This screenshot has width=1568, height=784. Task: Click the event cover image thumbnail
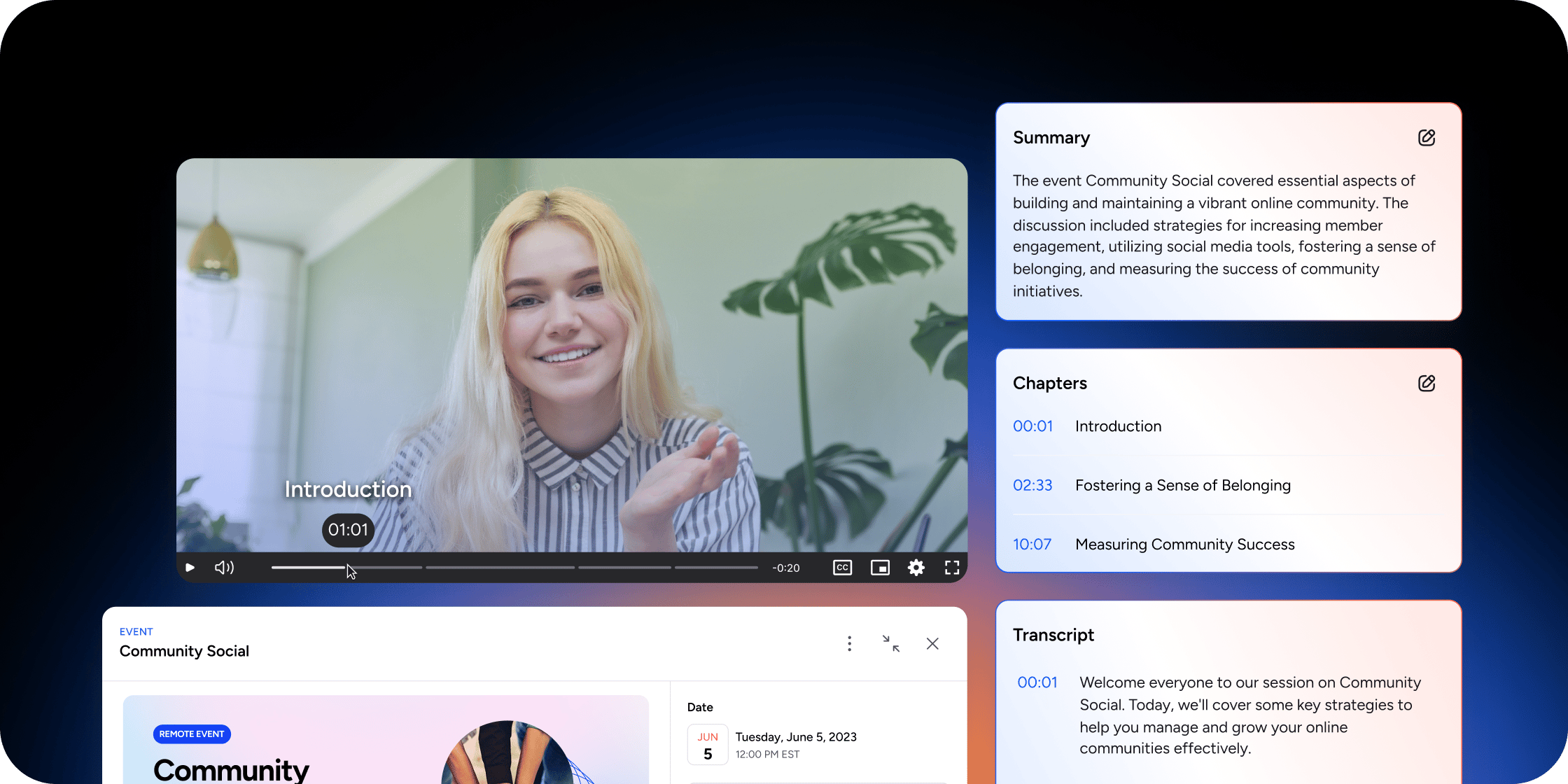click(x=386, y=739)
